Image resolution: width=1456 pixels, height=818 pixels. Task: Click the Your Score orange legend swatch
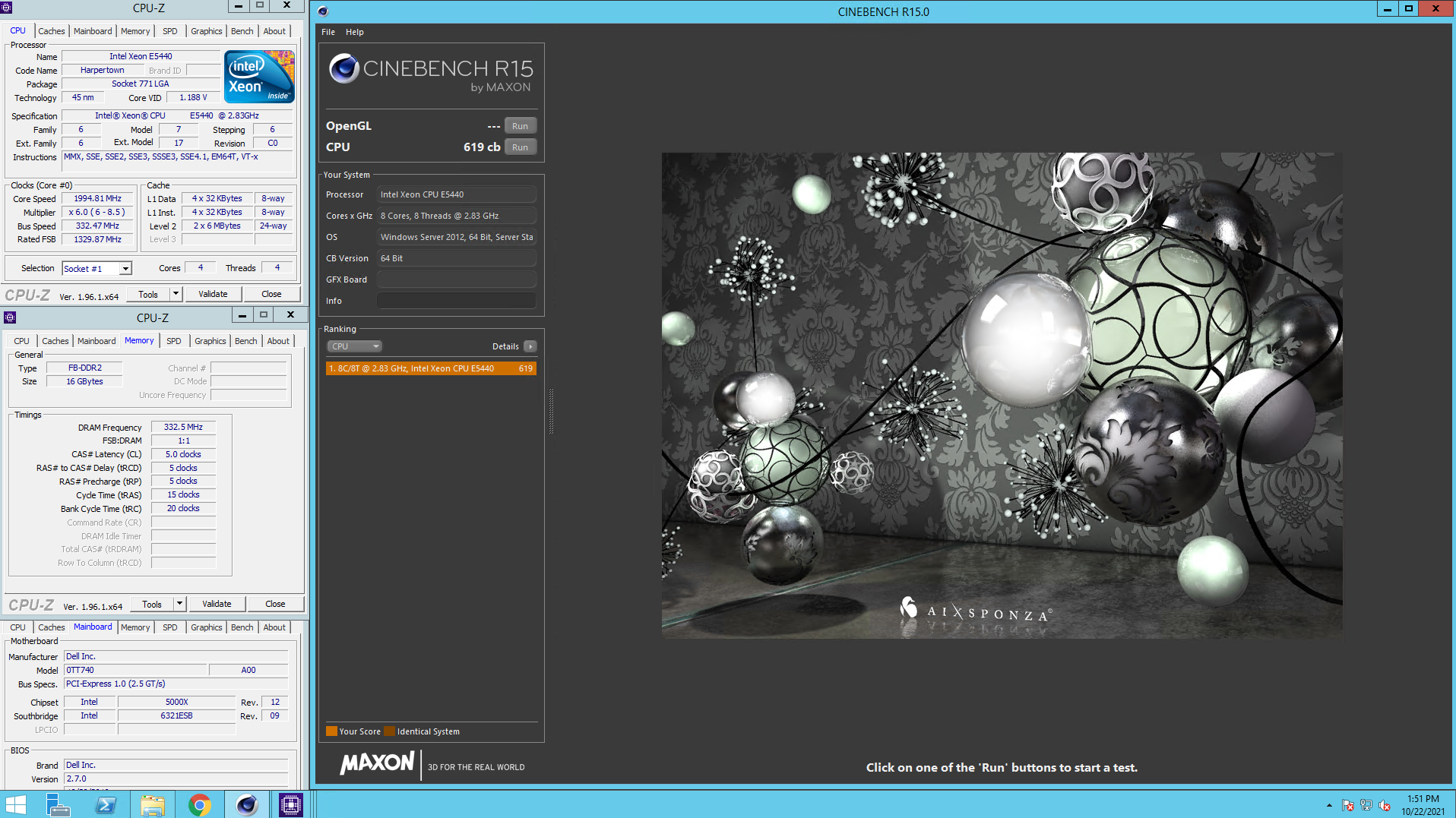[331, 731]
